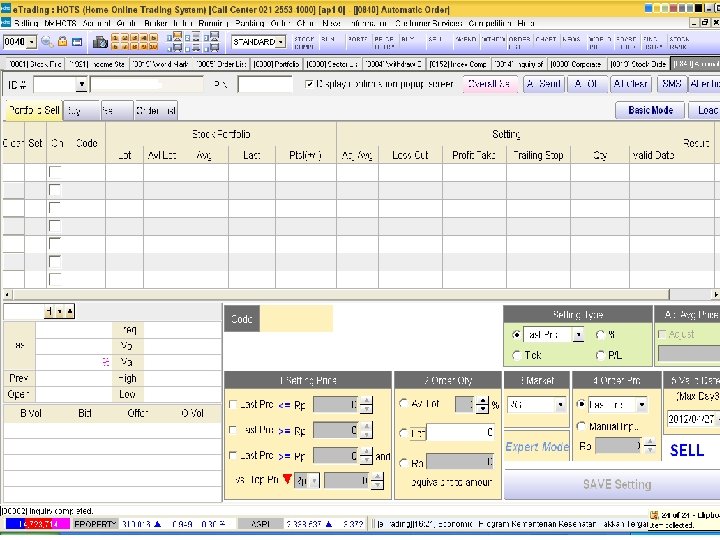Switch to the Order List tab
The width and height of the screenshot is (720, 540).
coord(156,111)
